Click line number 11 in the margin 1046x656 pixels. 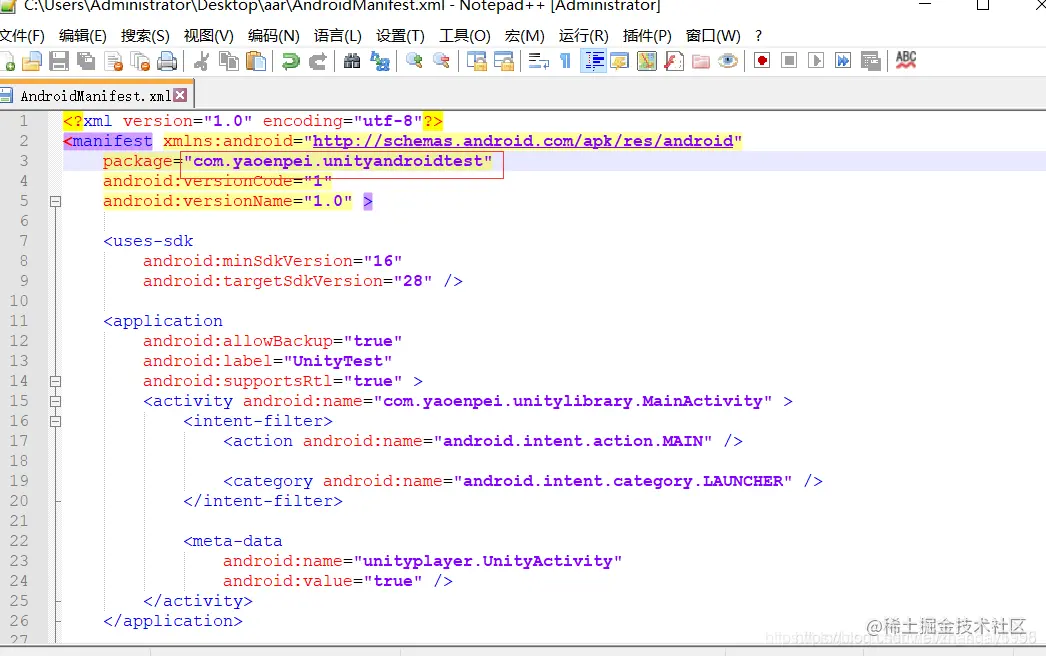point(19,321)
